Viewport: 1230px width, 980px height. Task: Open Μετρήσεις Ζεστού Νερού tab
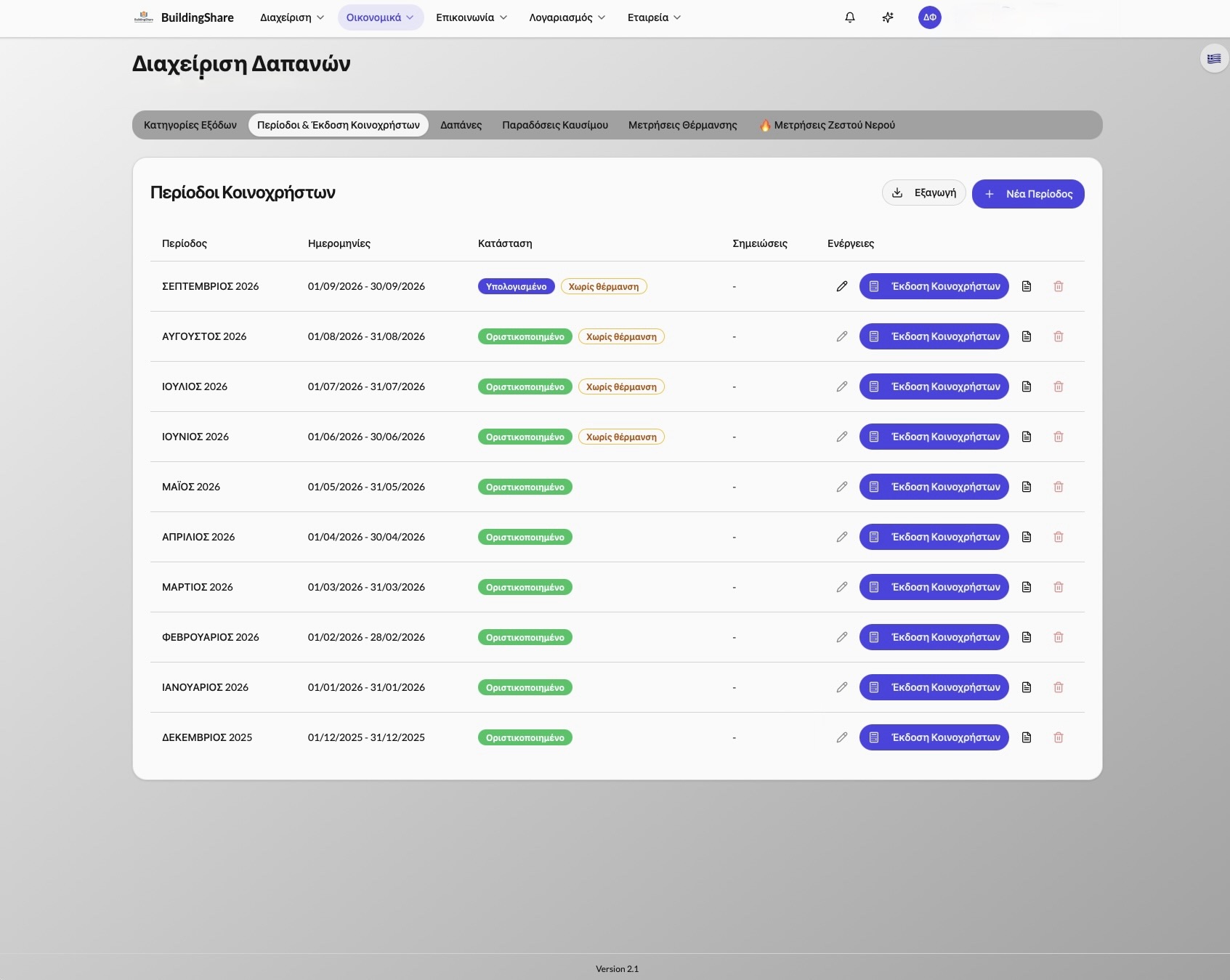click(x=827, y=125)
